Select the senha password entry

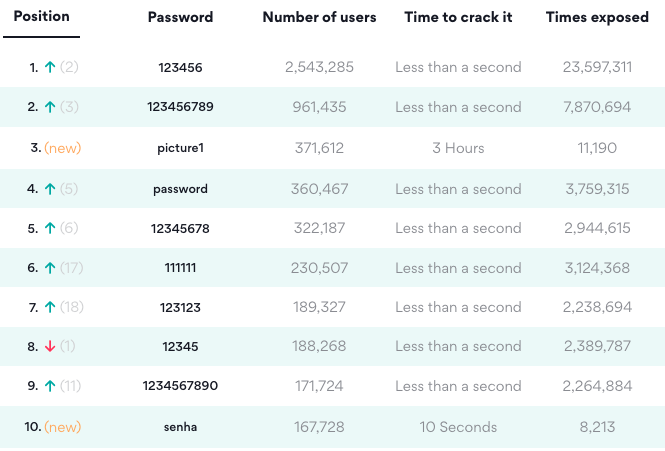[180, 427]
